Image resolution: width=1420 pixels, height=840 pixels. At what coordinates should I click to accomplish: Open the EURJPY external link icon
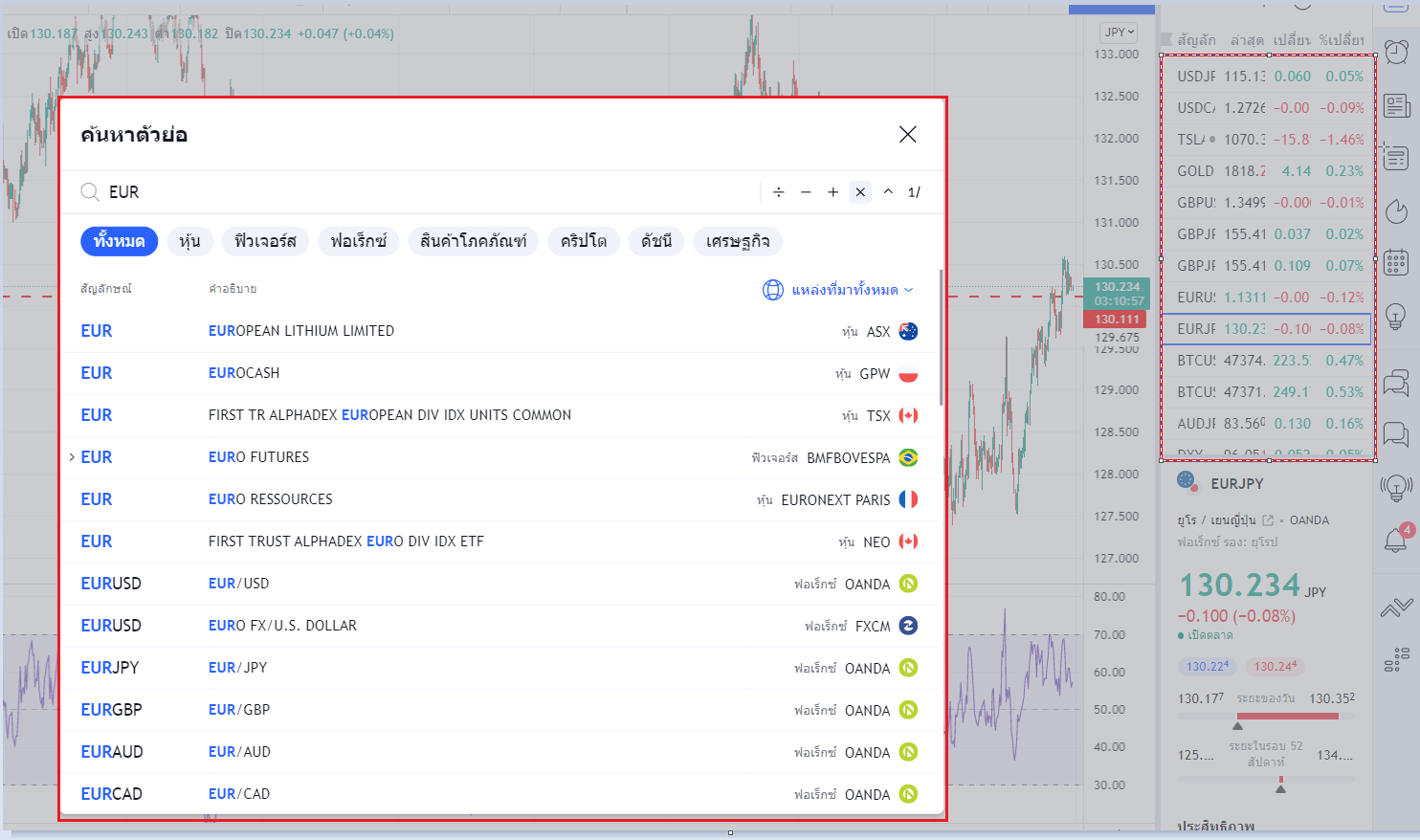pyautogui.click(x=1269, y=520)
